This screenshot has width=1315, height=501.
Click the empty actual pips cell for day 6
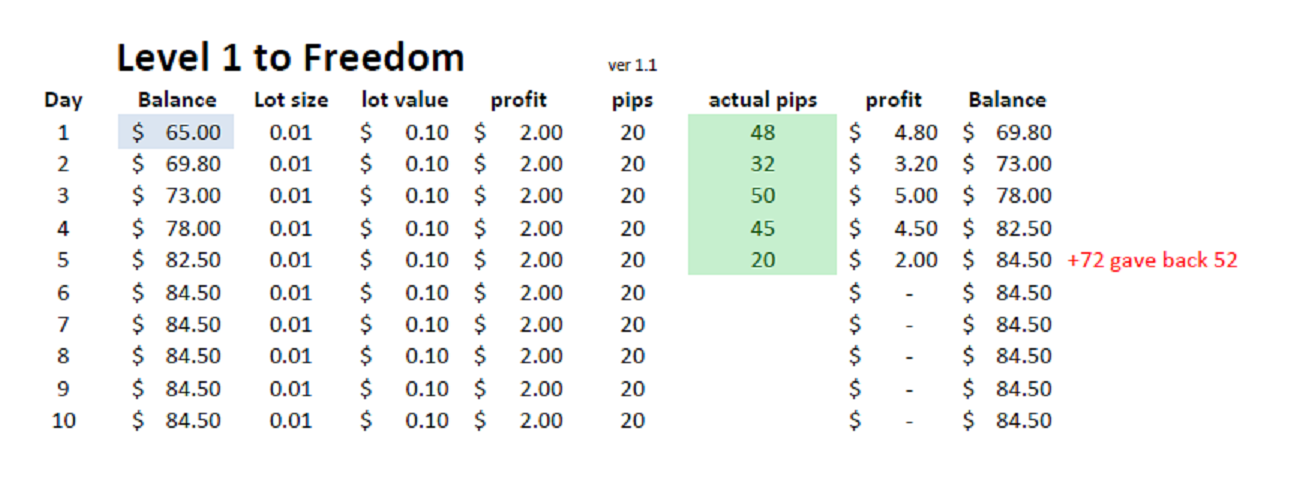pyautogui.click(x=762, y=293)
